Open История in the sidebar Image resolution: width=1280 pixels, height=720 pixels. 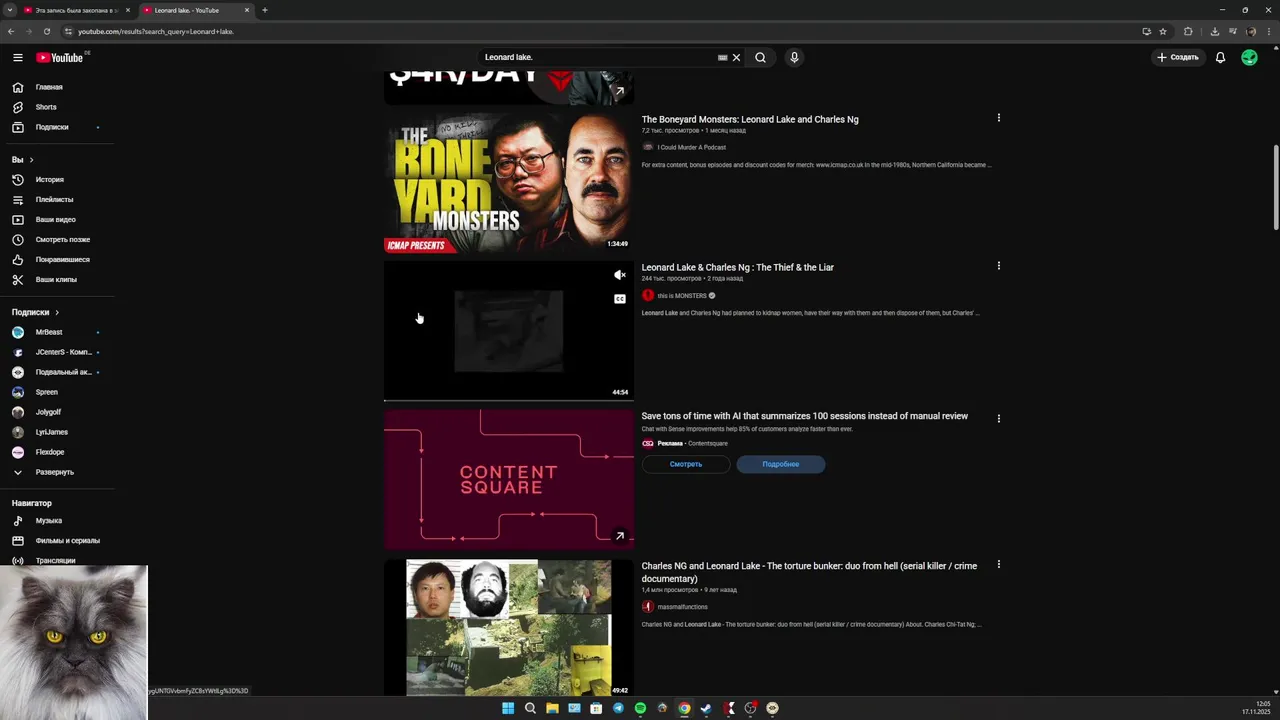pyautogui.click(x=49, y=180)
